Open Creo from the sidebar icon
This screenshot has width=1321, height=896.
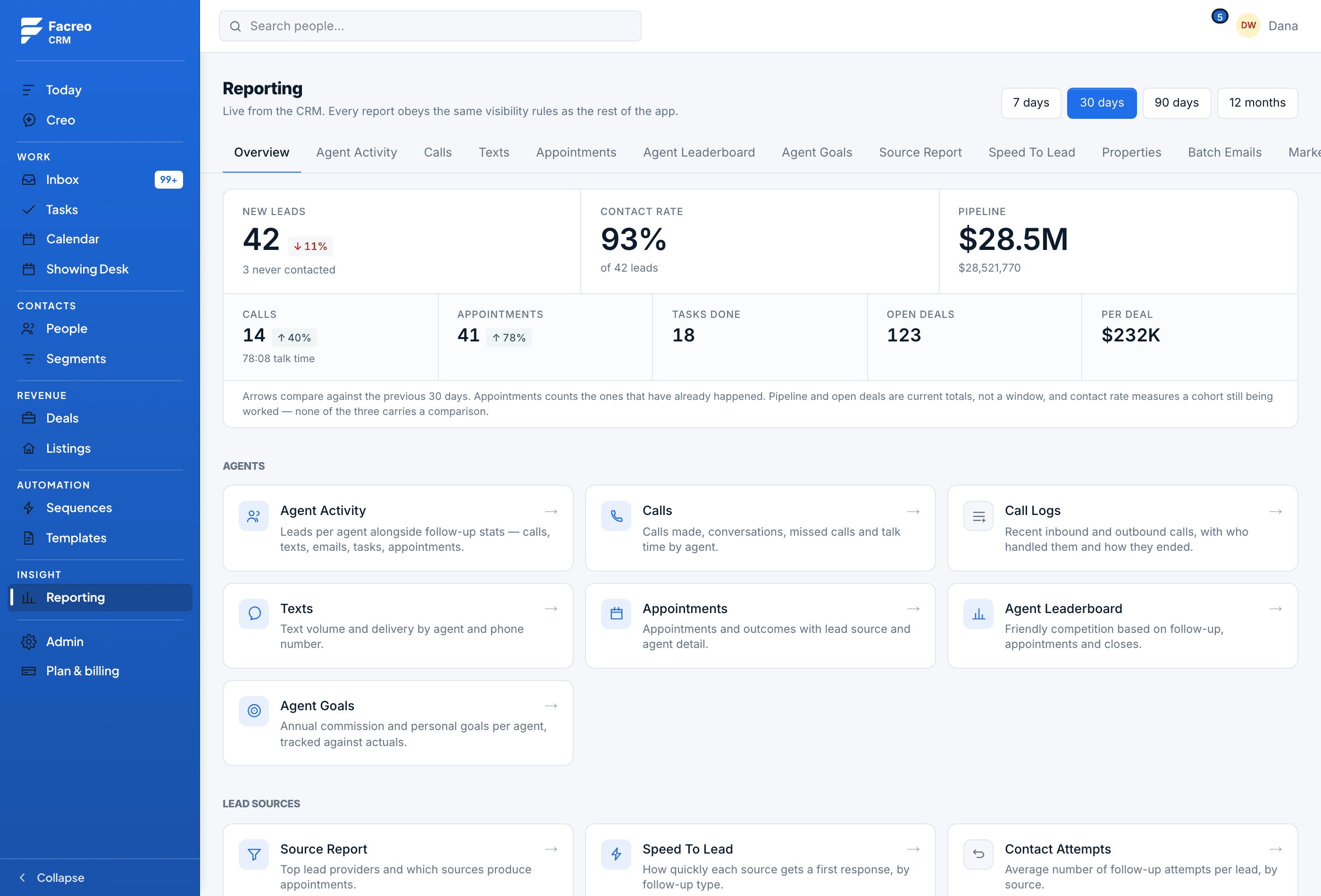[x=28, y=120]
